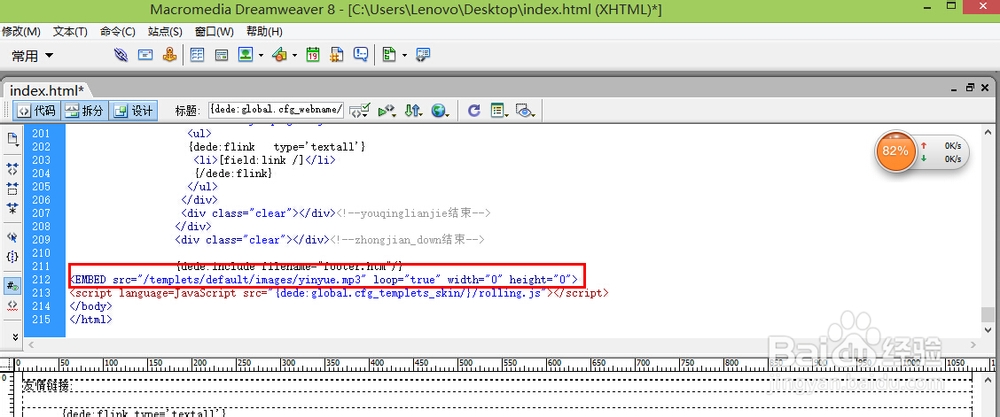This screenshot has width=1000, height=417.
Task: Click the Media insert icon
Action: tap(279, 55)
